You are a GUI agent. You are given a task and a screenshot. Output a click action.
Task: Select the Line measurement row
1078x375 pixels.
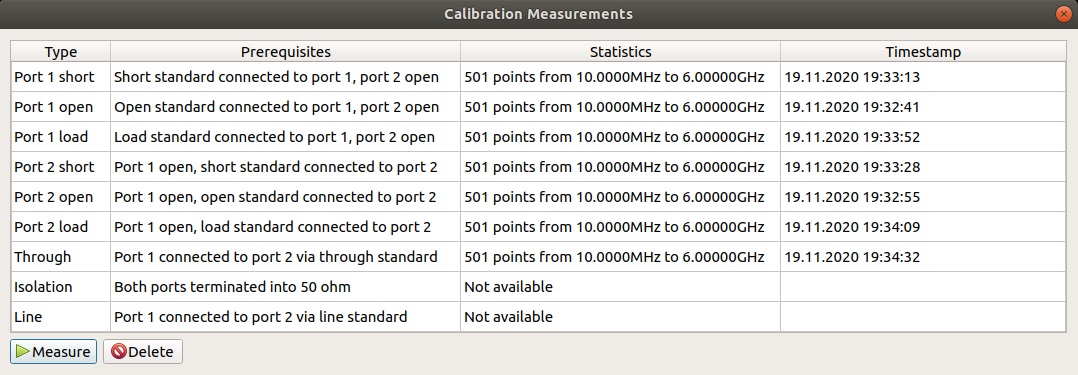tap(539, 317)
